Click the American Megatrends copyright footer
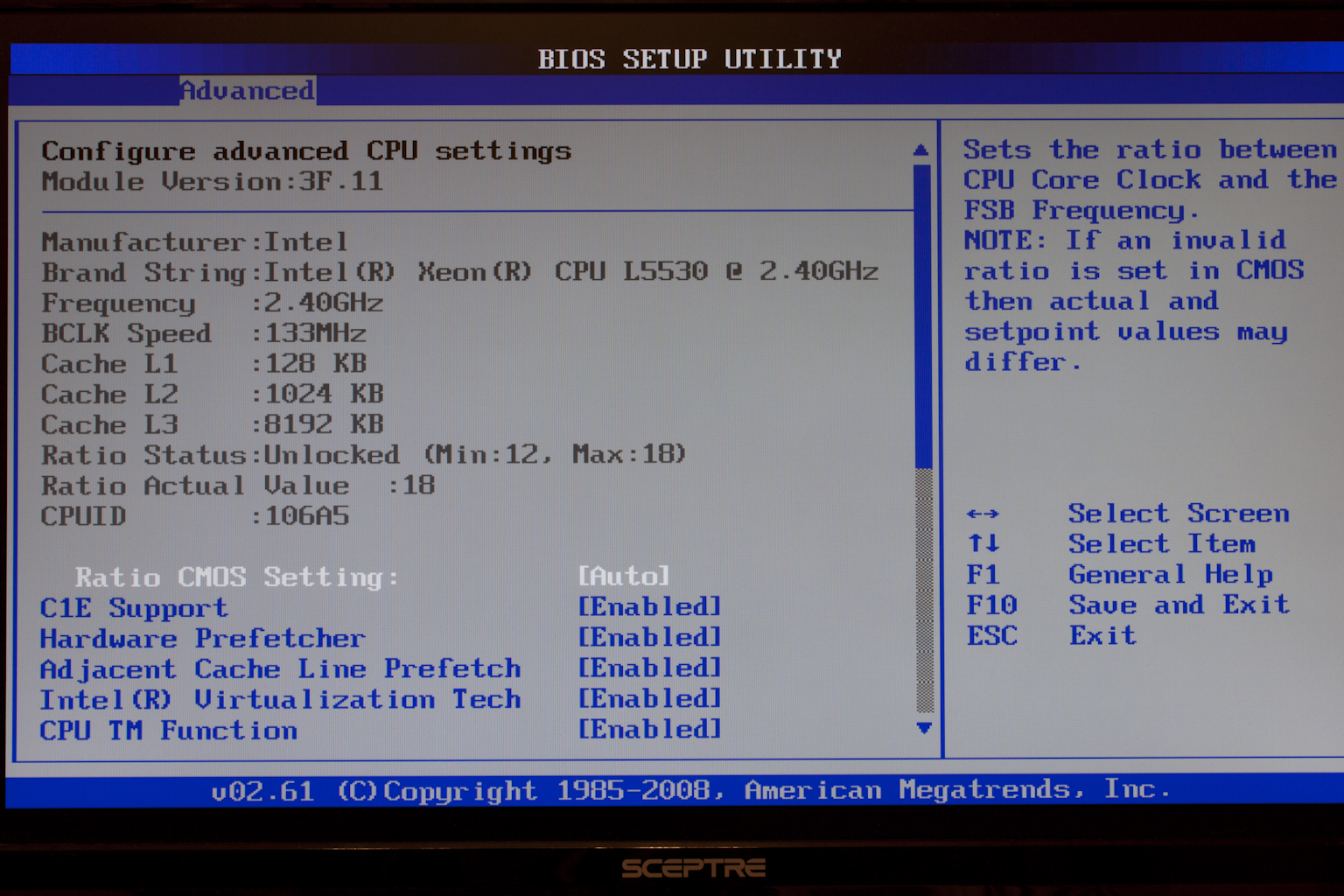This screenshot has height=896, width=1344. click(x=690, y=790)
